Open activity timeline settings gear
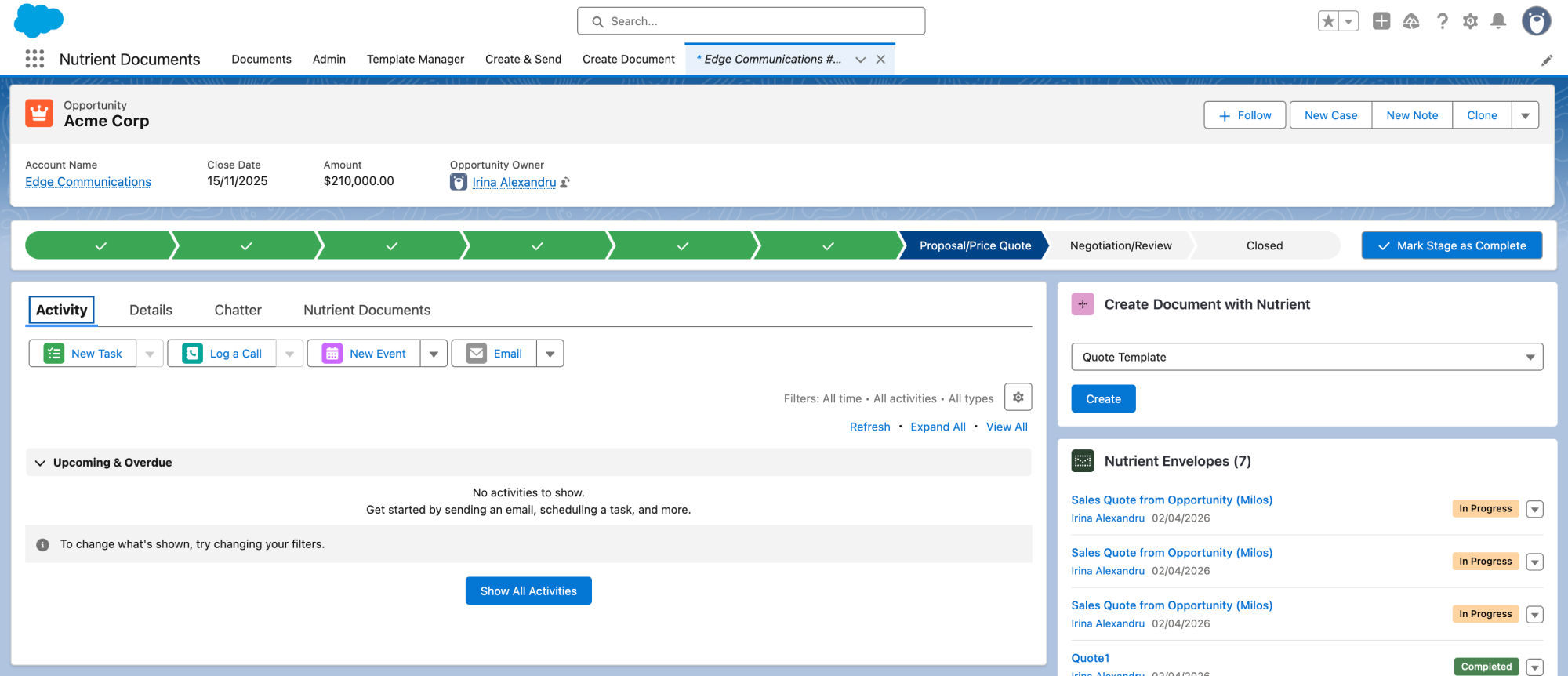 point(1018,397)
